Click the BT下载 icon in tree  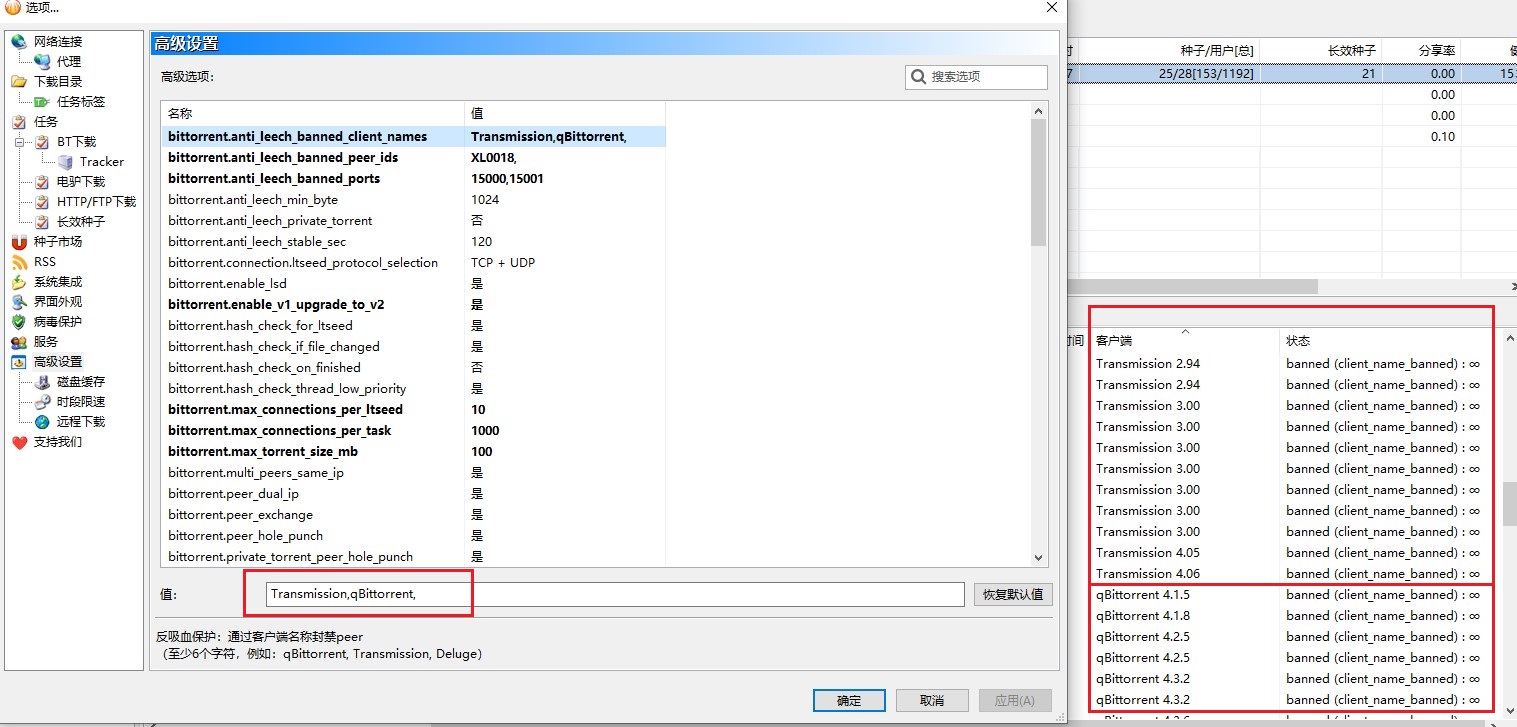(41, 141)
